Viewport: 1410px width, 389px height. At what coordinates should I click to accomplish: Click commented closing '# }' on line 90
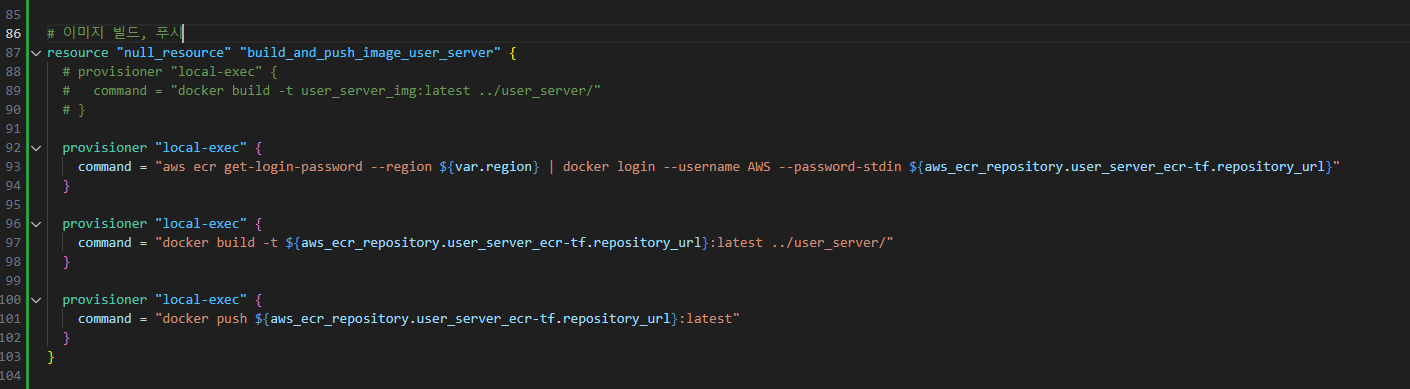(74, 109)
